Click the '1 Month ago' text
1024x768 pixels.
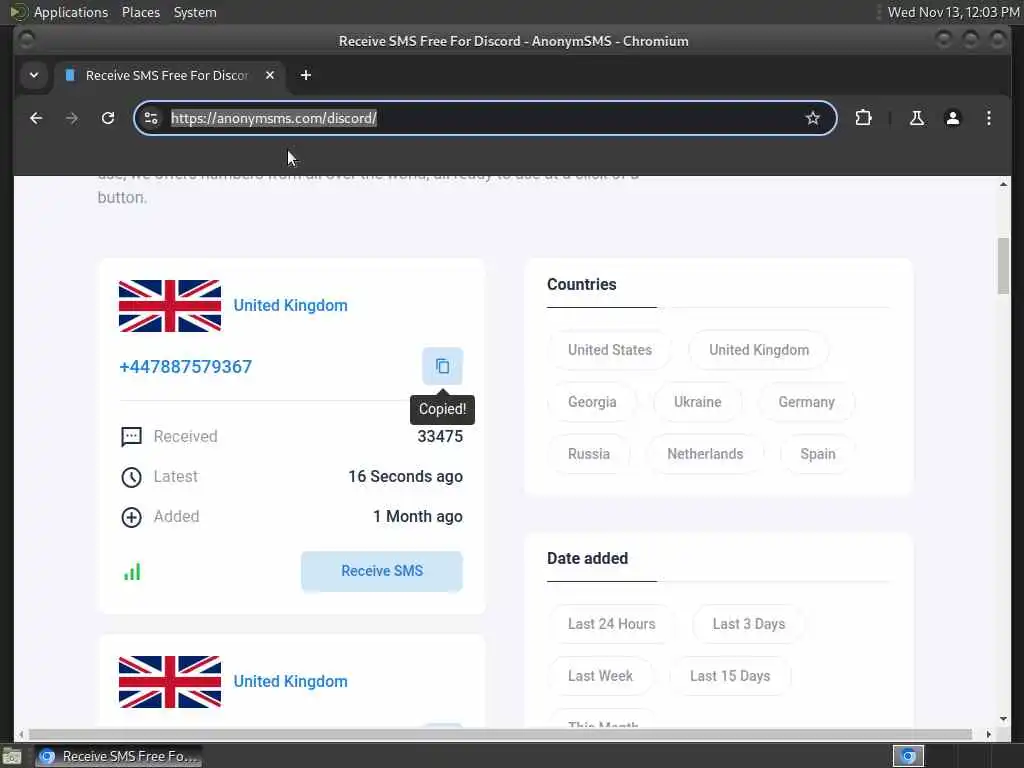(x=418, y=517)
